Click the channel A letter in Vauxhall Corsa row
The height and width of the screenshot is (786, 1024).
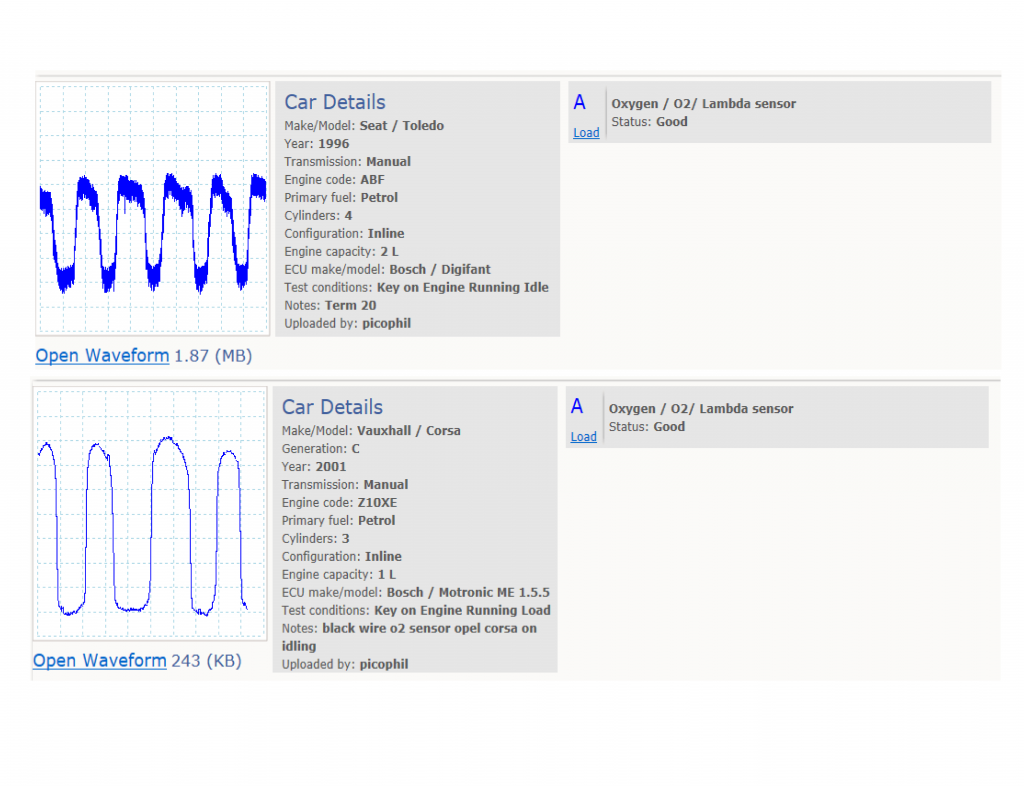pos(577,407)
